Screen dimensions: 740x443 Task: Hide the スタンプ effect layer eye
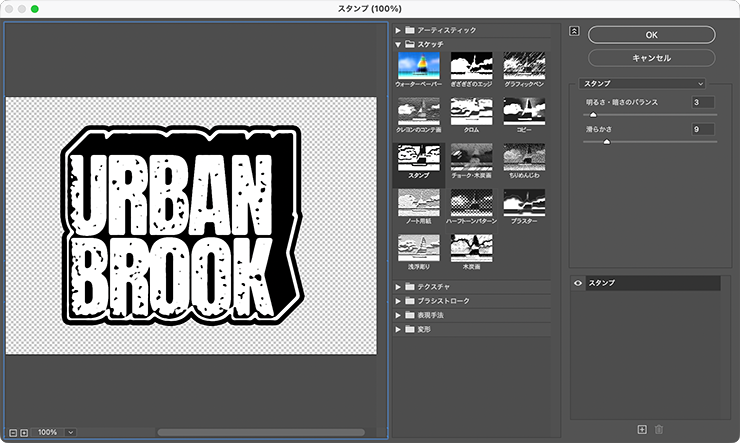click(x=578, y=284)
